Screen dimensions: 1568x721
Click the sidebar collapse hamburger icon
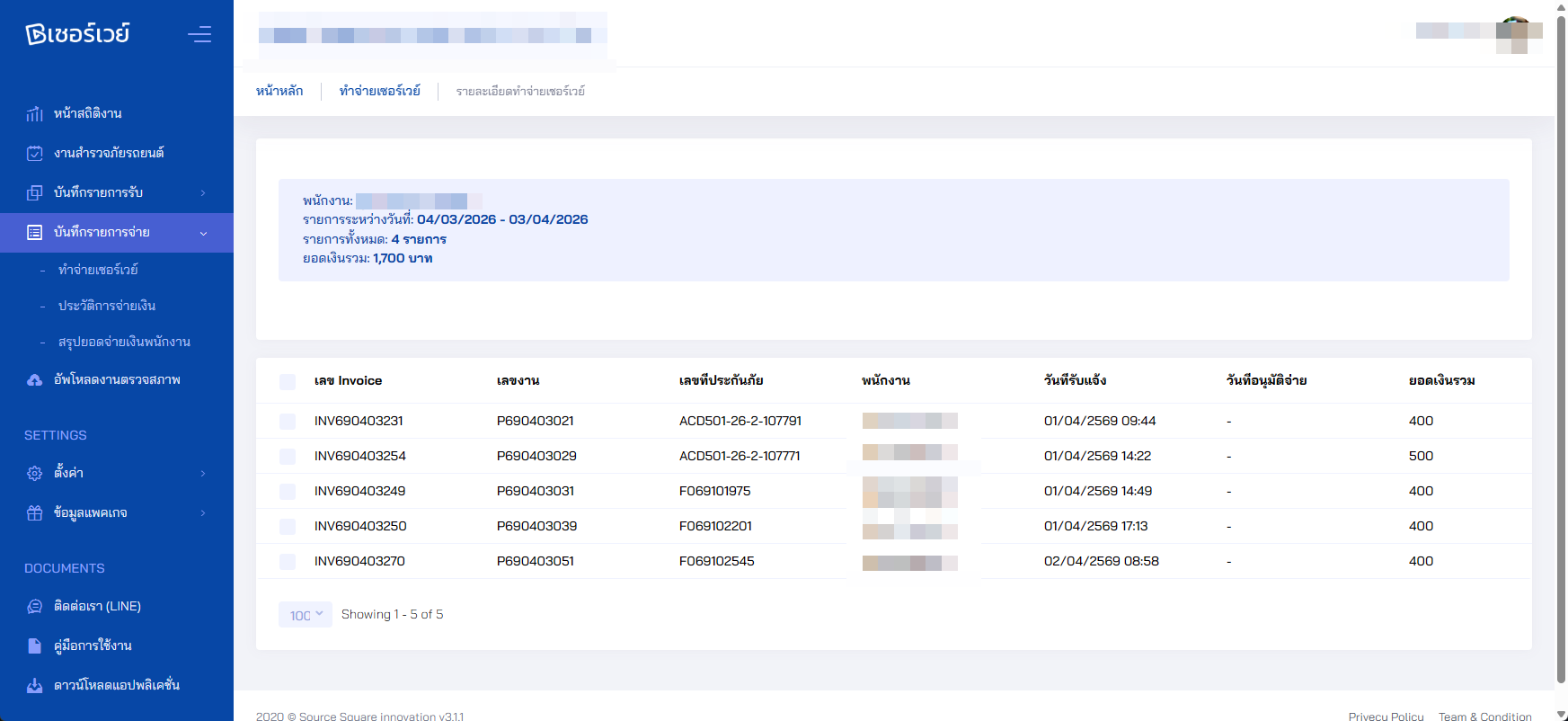[199, 34]
